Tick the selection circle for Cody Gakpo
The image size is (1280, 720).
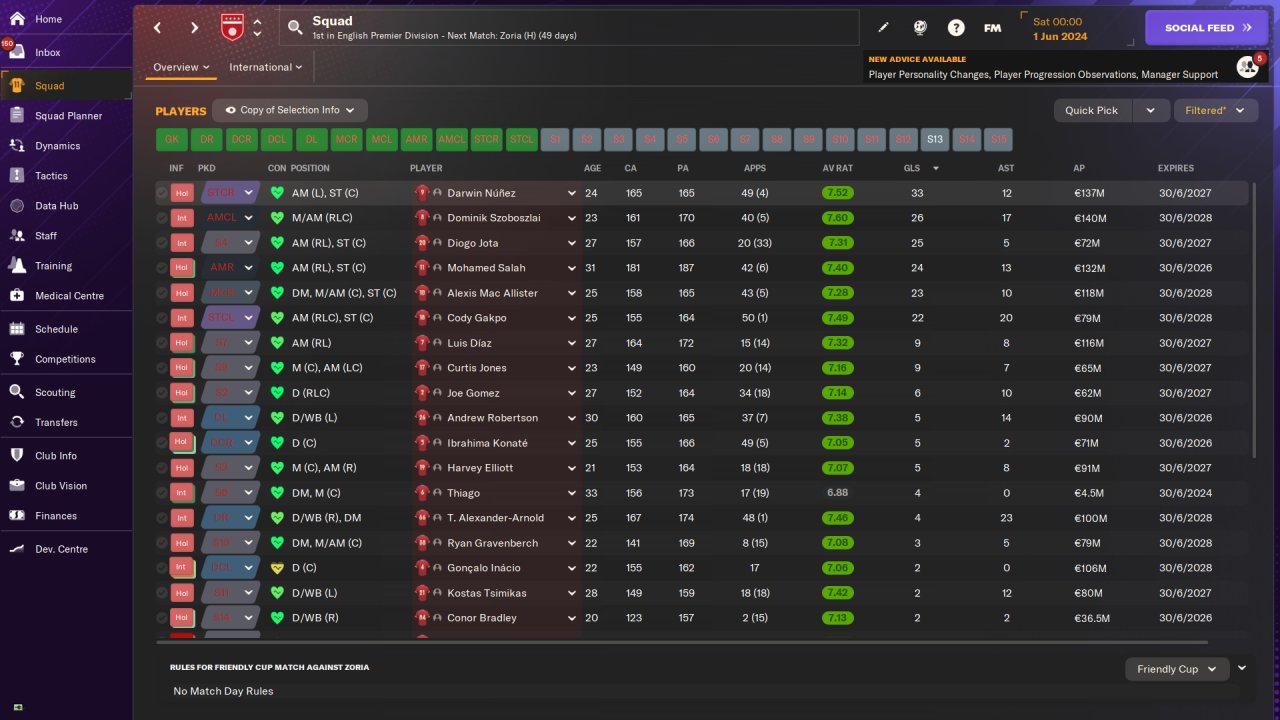tap(162, 318)
